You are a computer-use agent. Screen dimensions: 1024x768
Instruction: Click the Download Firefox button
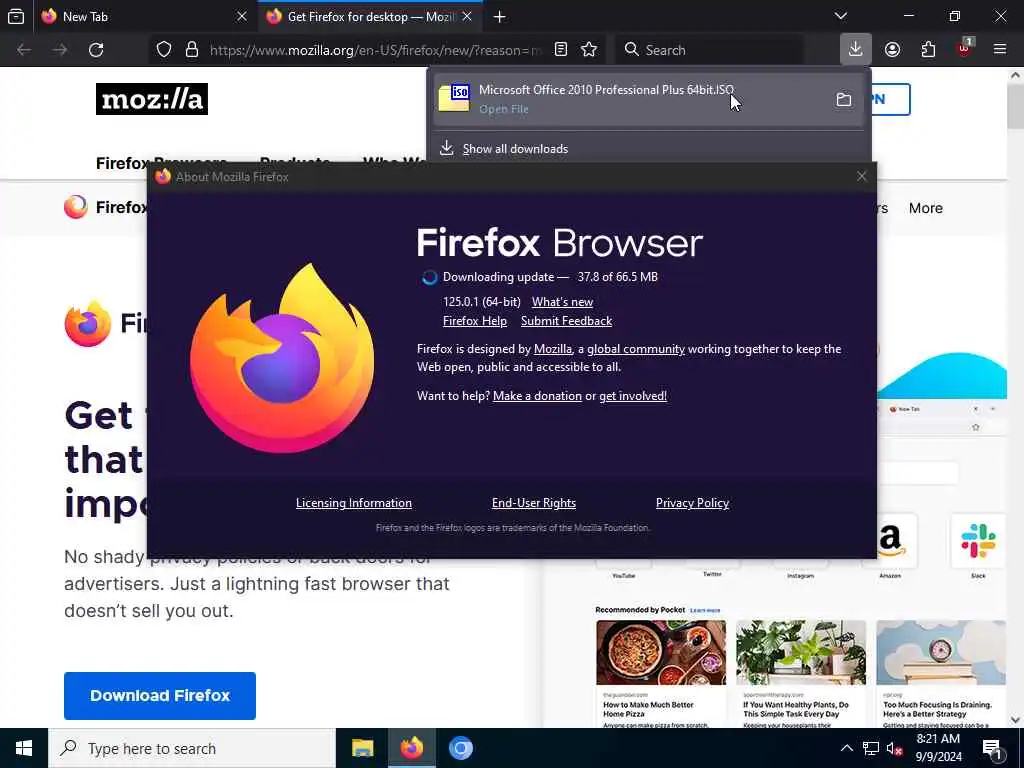pyautogui.click(x=160, y=696)
